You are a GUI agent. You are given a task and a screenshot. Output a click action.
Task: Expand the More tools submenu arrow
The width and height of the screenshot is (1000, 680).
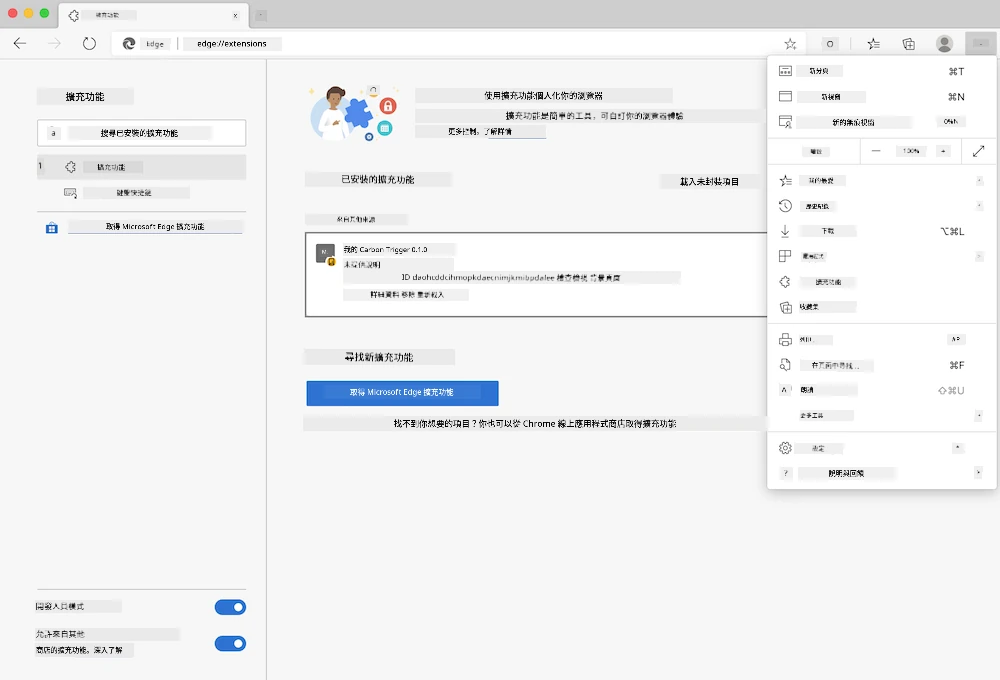point(979,415)
